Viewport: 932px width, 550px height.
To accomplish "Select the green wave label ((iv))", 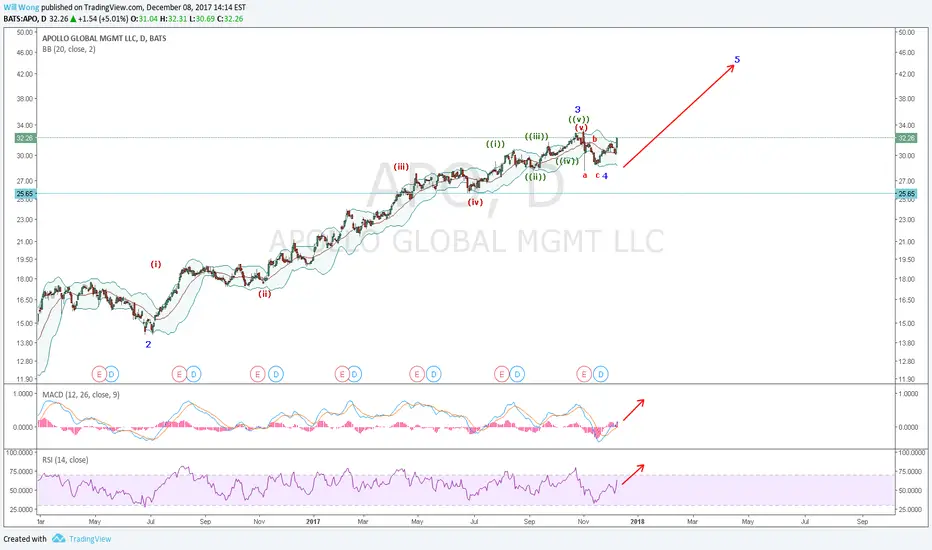I will coord(567,161).
